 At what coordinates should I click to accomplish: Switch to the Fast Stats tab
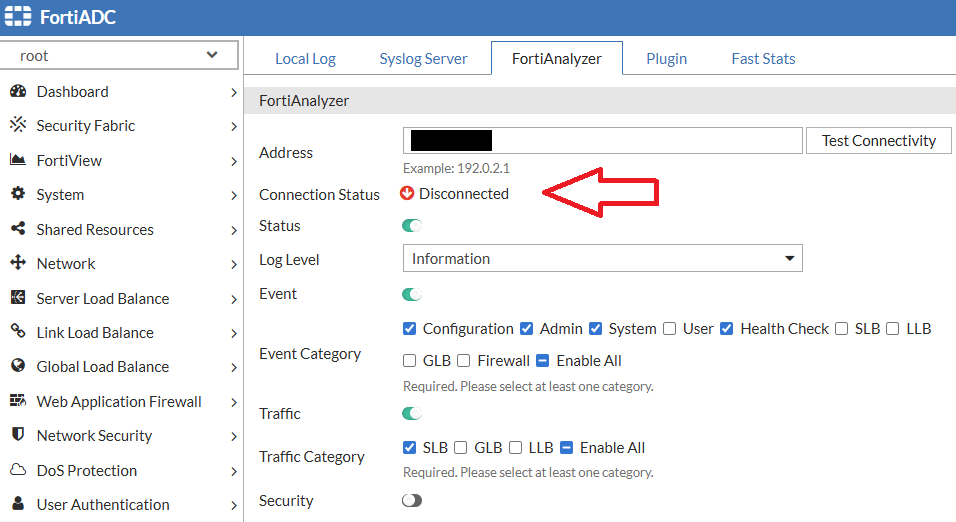click(x=763, y=59)
